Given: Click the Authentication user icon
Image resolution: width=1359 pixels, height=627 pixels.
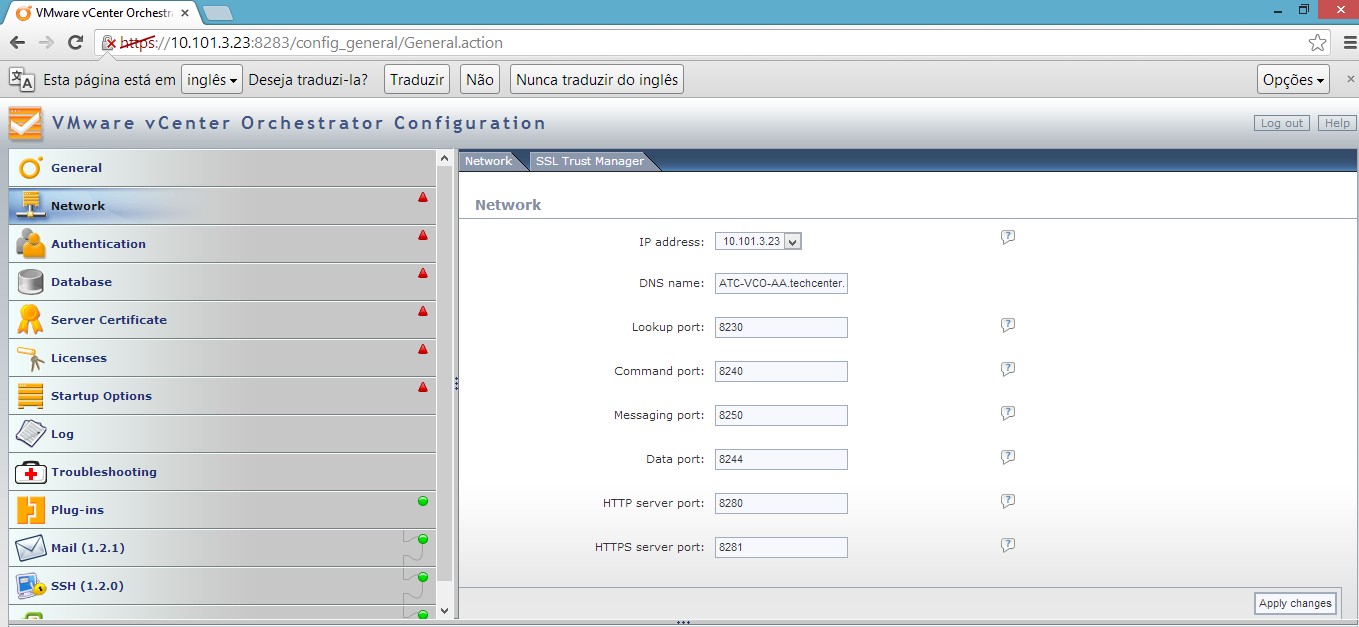Looking at the screenshot, I should click(x=31, y=244).
